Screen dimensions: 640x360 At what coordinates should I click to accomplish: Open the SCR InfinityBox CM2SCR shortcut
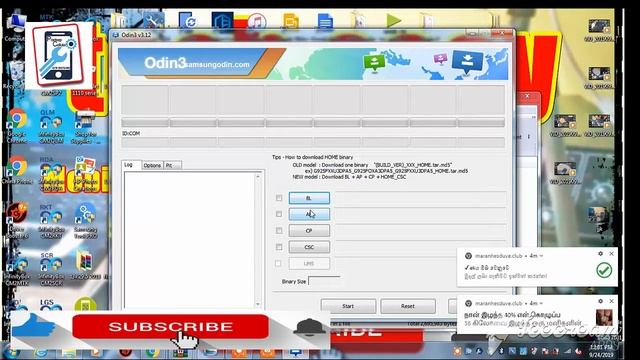[x=51, y=269]
